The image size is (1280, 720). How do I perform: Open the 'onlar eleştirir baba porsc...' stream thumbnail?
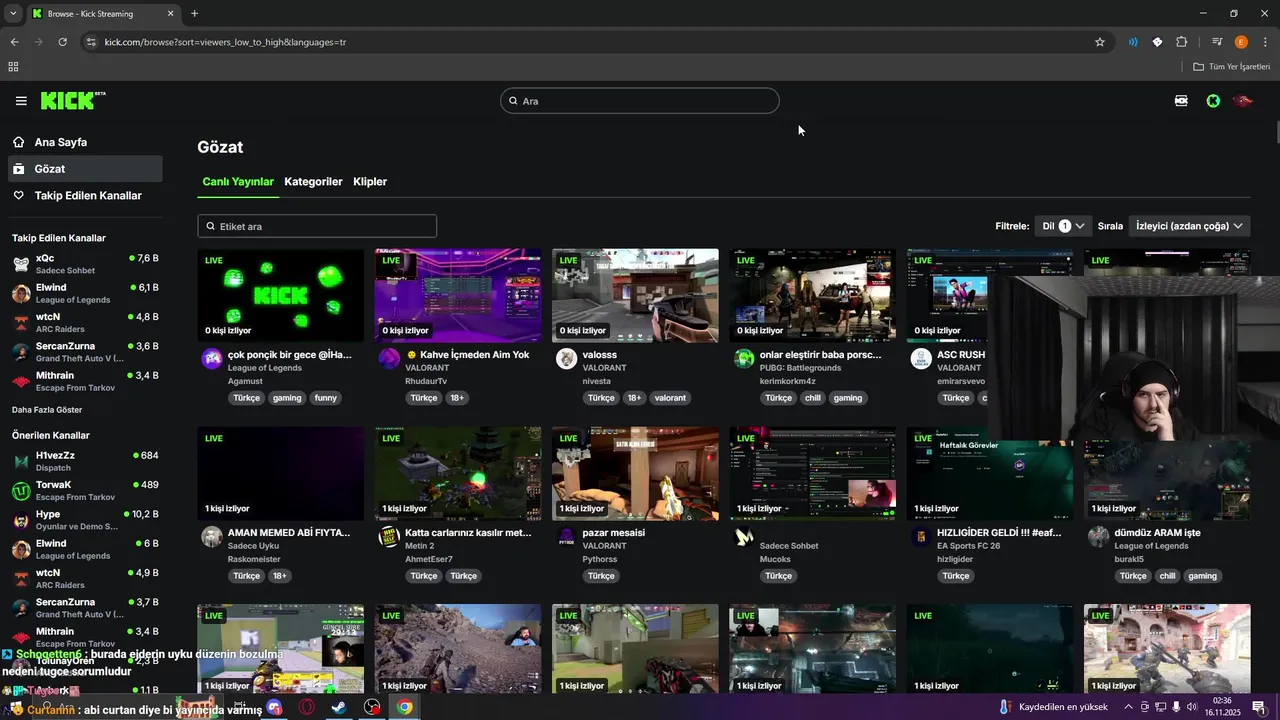pyautogui.click(x=812, y=296)
